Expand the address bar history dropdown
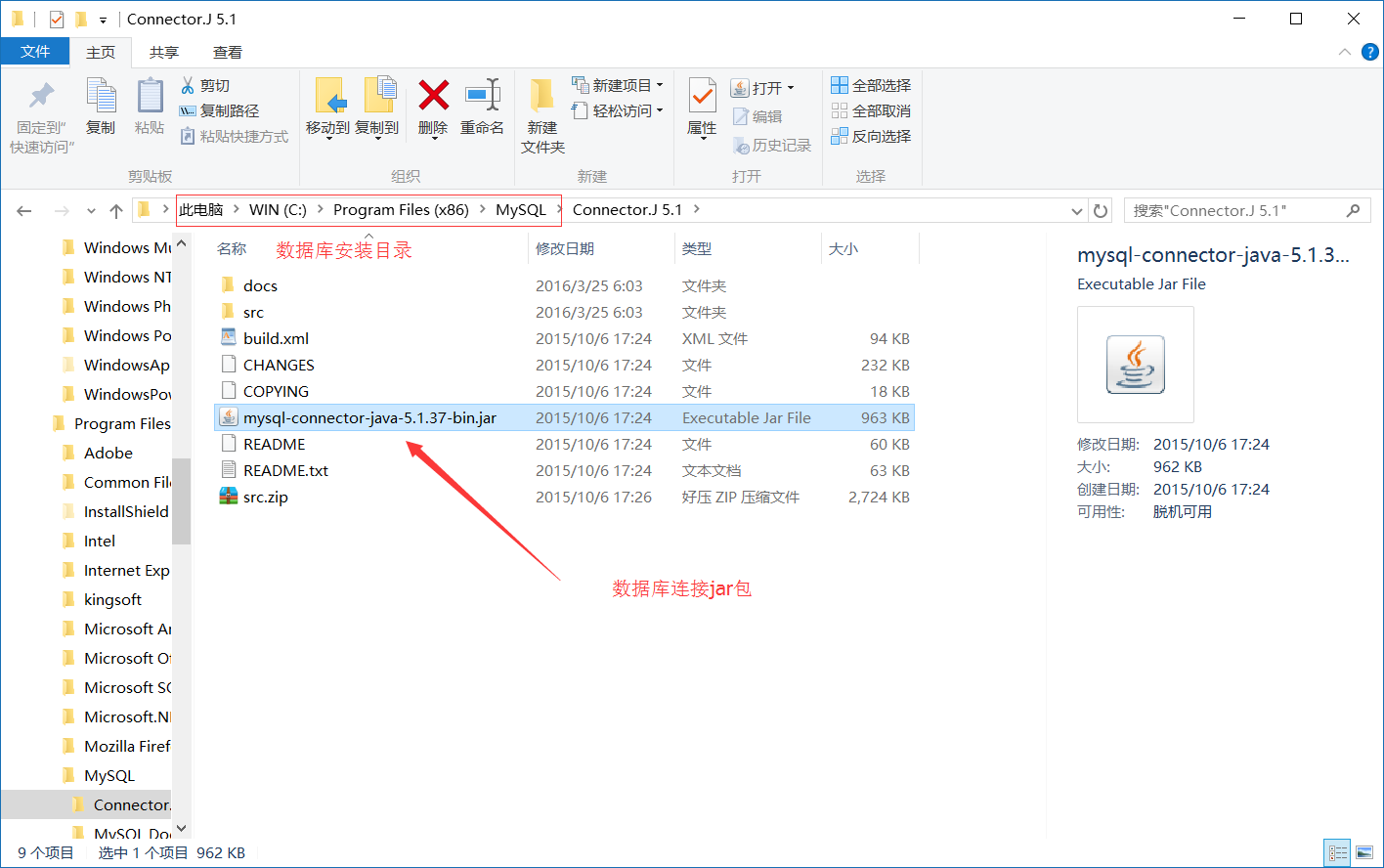This screenshot has width=1384, height=868. point(1077,210)
